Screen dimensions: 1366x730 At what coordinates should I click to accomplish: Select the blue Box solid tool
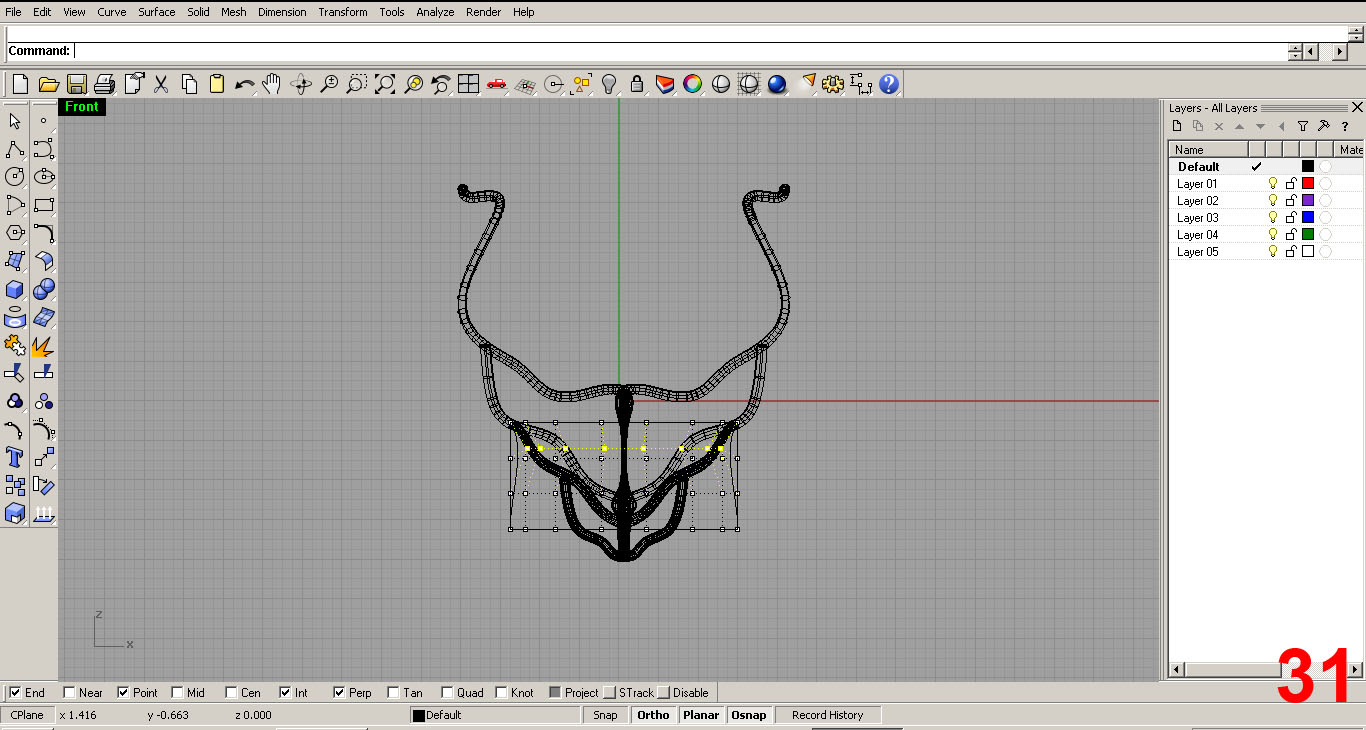(x=15, y=289)
